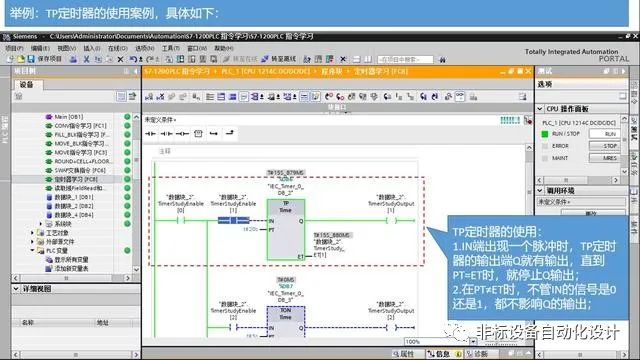Toggle monitoring glasses icon in editor toolbar
Screen dimensions: 640x360
coord(460,96)
